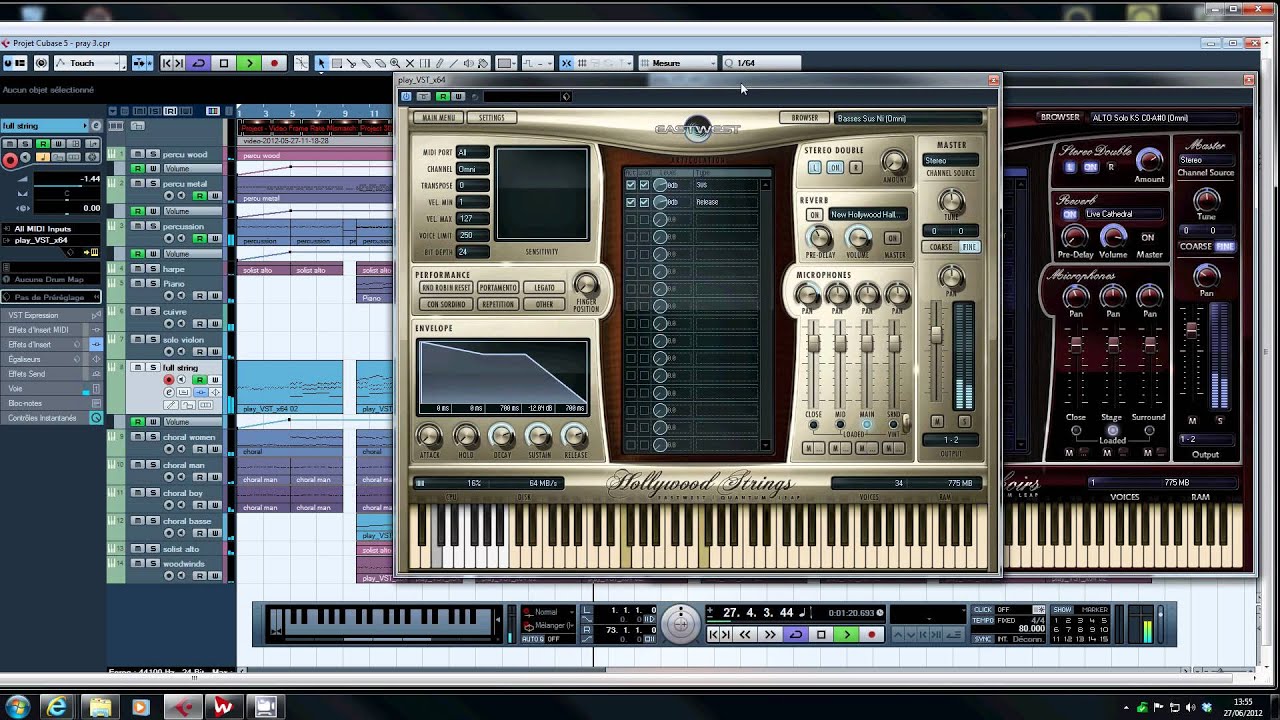The width and height of the screenshot is (1280, 720).
Task: Uncheck the Loaded checkbox for Release articulation
Action: pyautogui.click(x=644, y=202)
